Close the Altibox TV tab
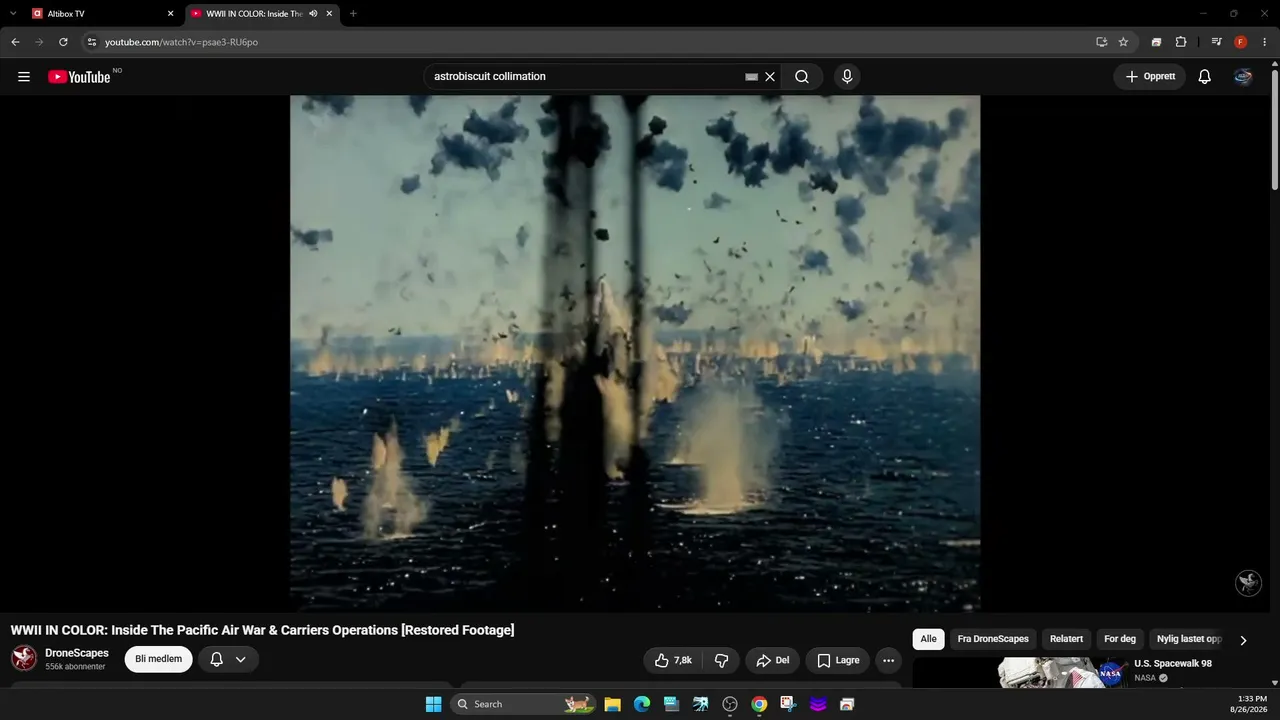The image size is (1280, 720). tap(170, 14)
